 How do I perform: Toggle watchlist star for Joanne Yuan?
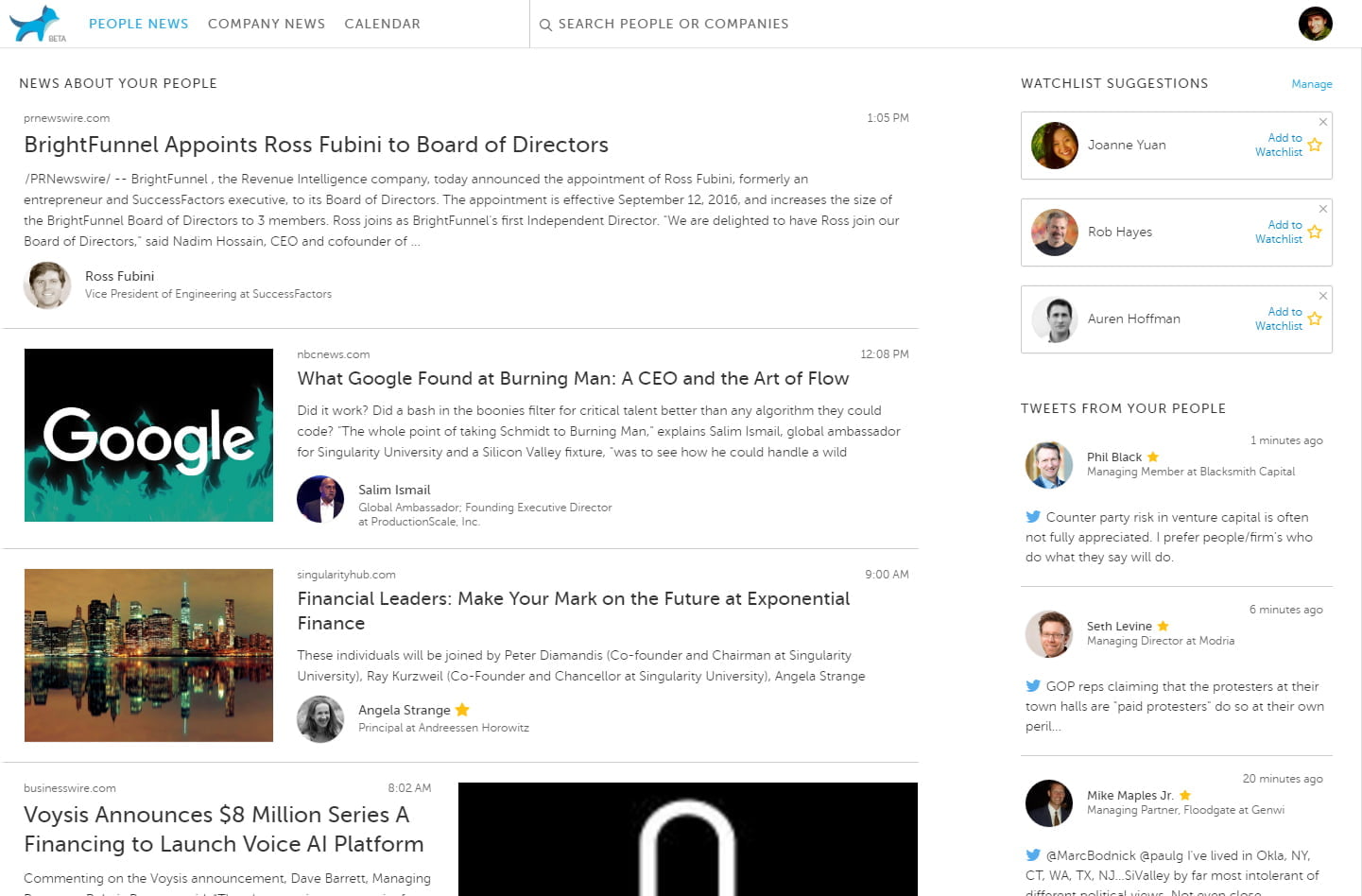(x=1315, y=145)
